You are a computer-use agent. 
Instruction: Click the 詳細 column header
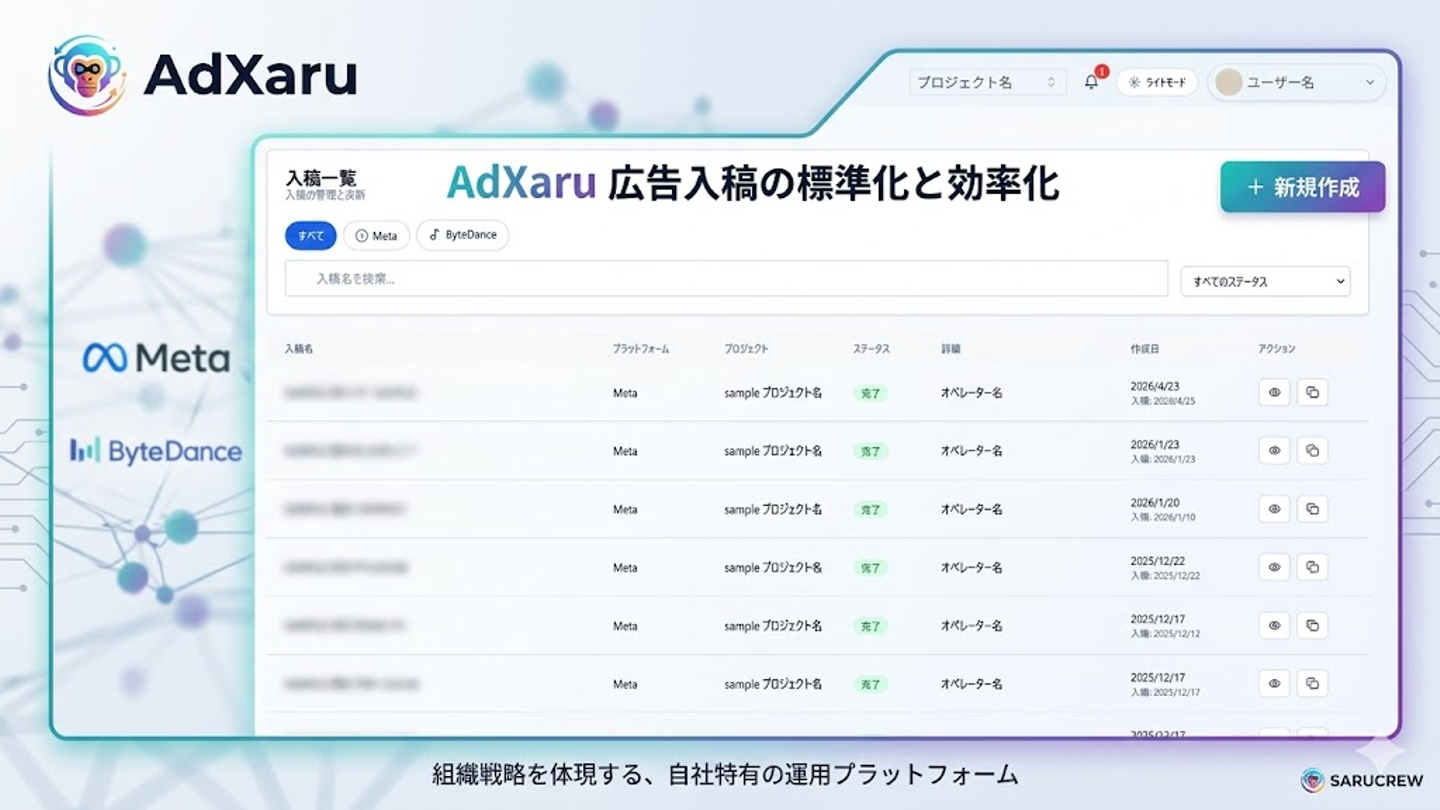[950, 349]
